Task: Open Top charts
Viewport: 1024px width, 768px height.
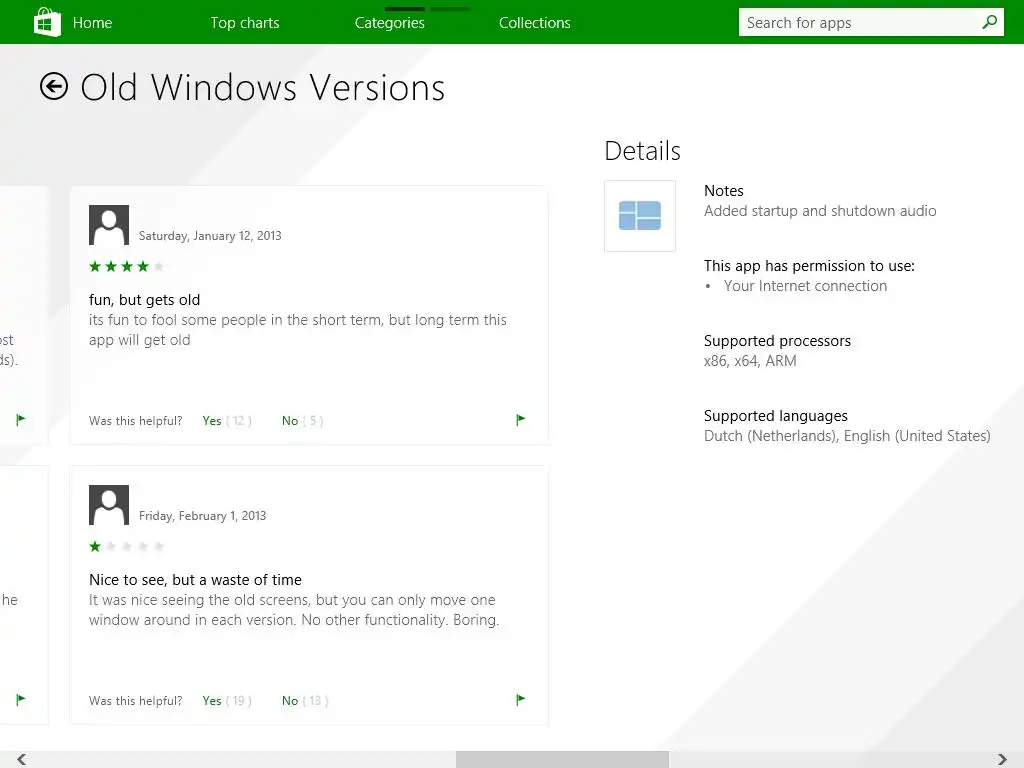Action: (x=245, y=23)
